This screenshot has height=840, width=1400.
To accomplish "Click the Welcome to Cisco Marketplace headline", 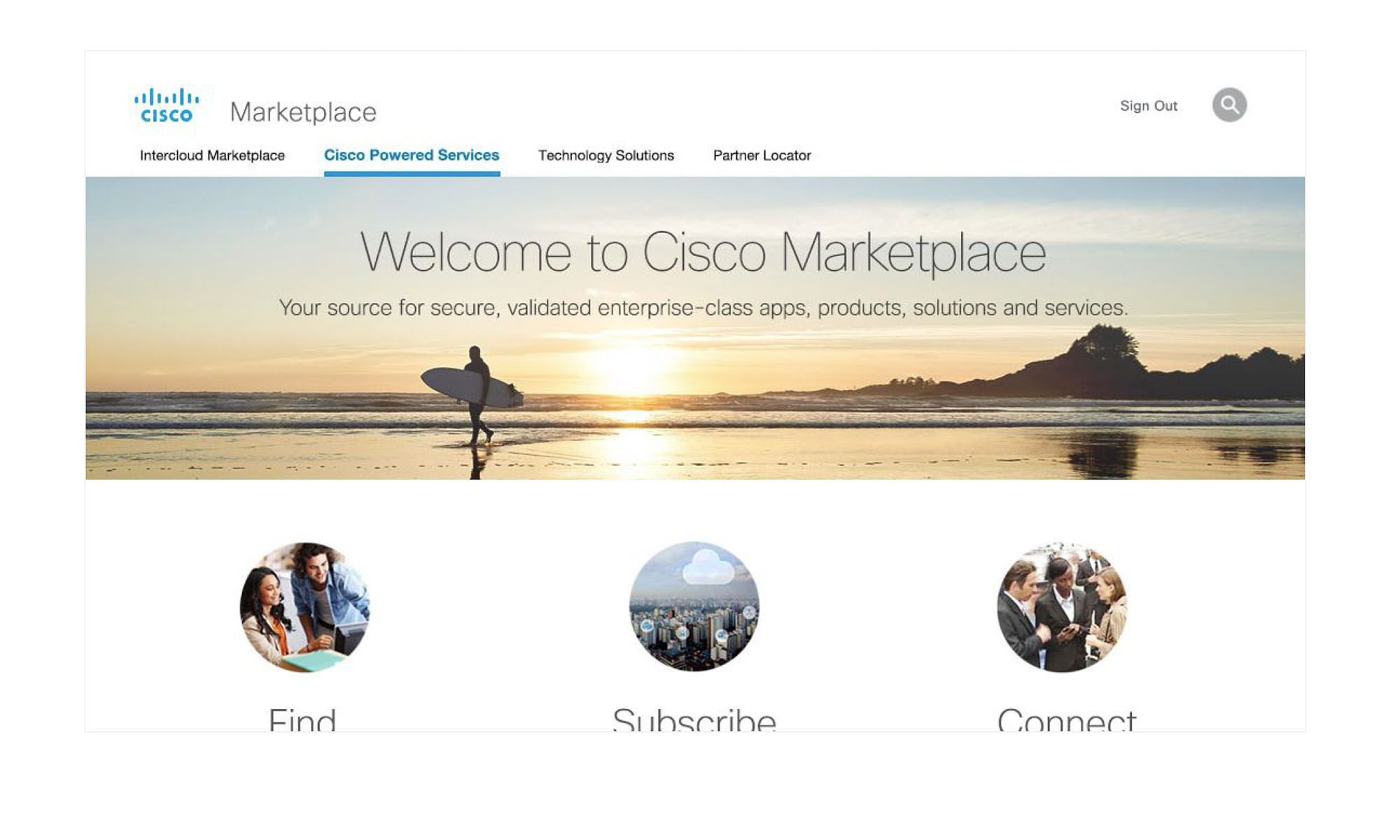I will tap(703, 252).
